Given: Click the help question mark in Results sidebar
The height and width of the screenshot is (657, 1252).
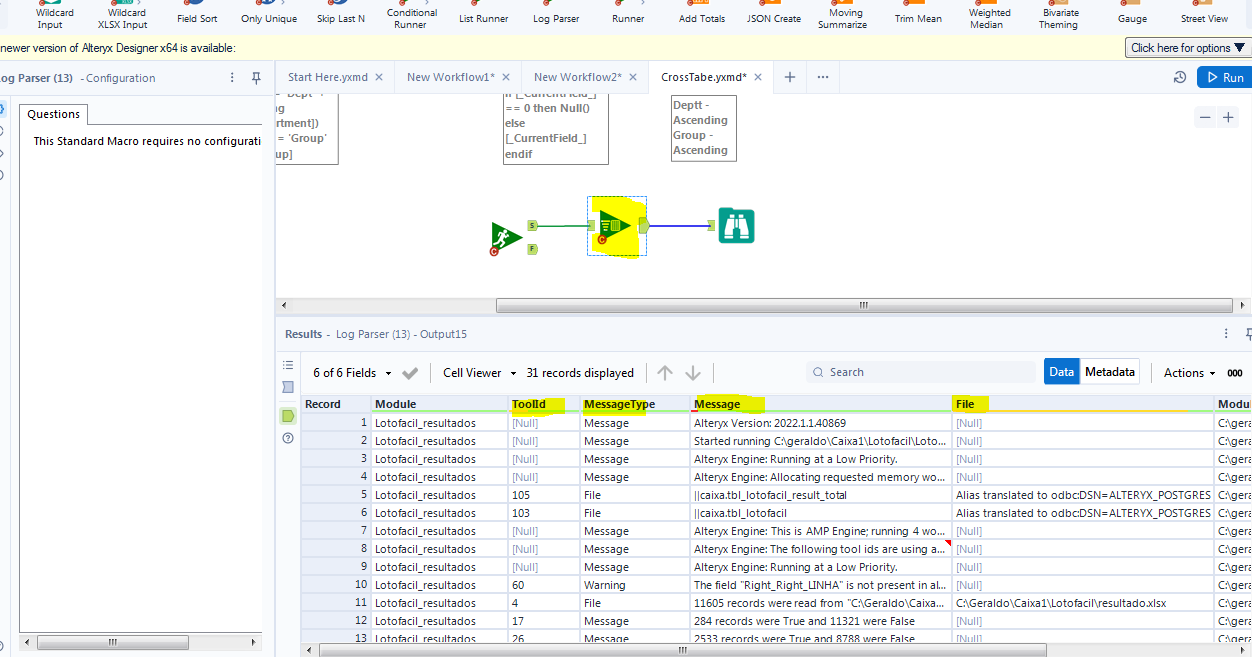Looking at the screenshot, I should (x=288, y=438).
